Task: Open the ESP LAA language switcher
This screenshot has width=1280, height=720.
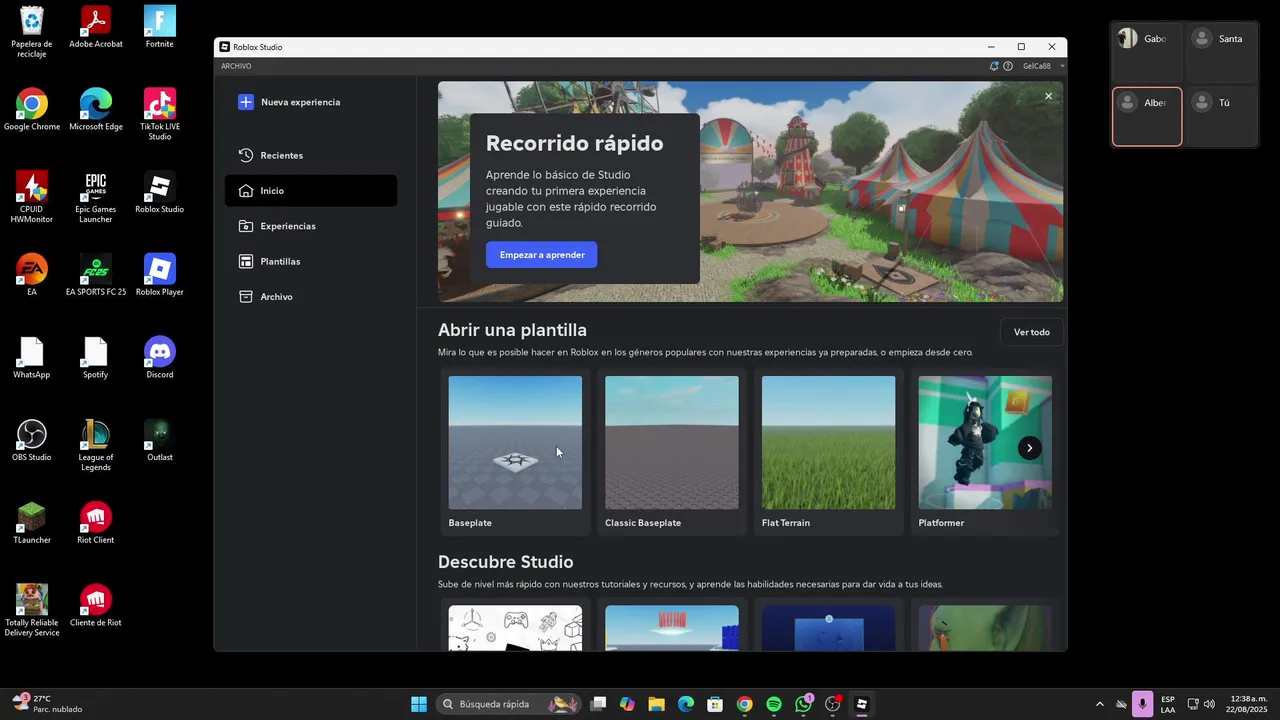Action: (x=1168, y=704)
